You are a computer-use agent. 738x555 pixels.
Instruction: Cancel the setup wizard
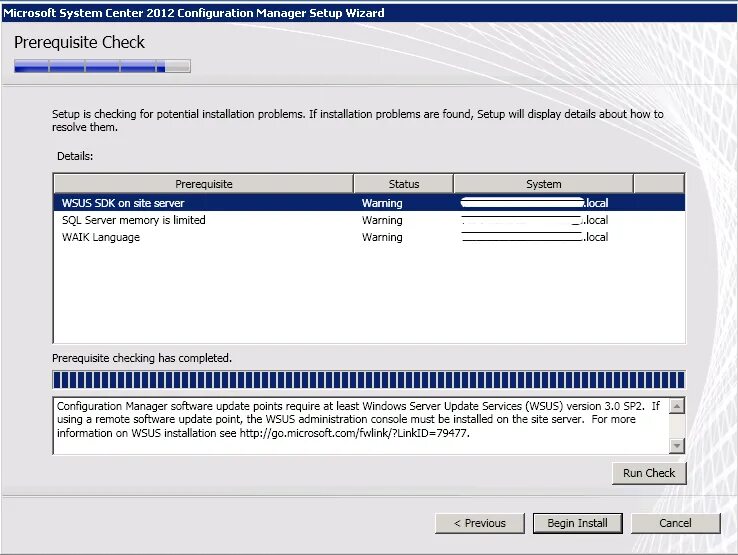point(675,523)
